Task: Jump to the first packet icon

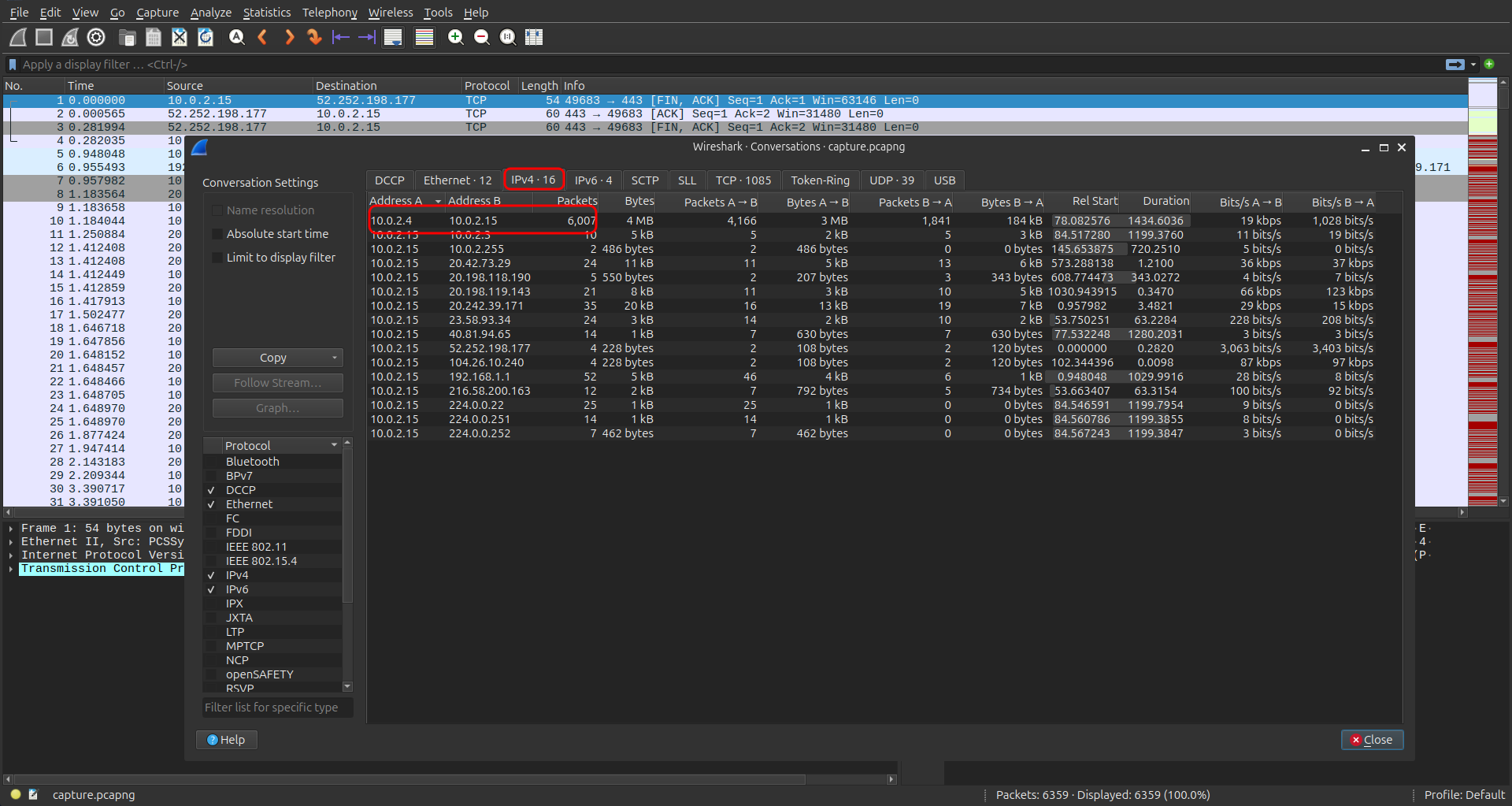Action: pyautogui.click(x=340, y=37)
